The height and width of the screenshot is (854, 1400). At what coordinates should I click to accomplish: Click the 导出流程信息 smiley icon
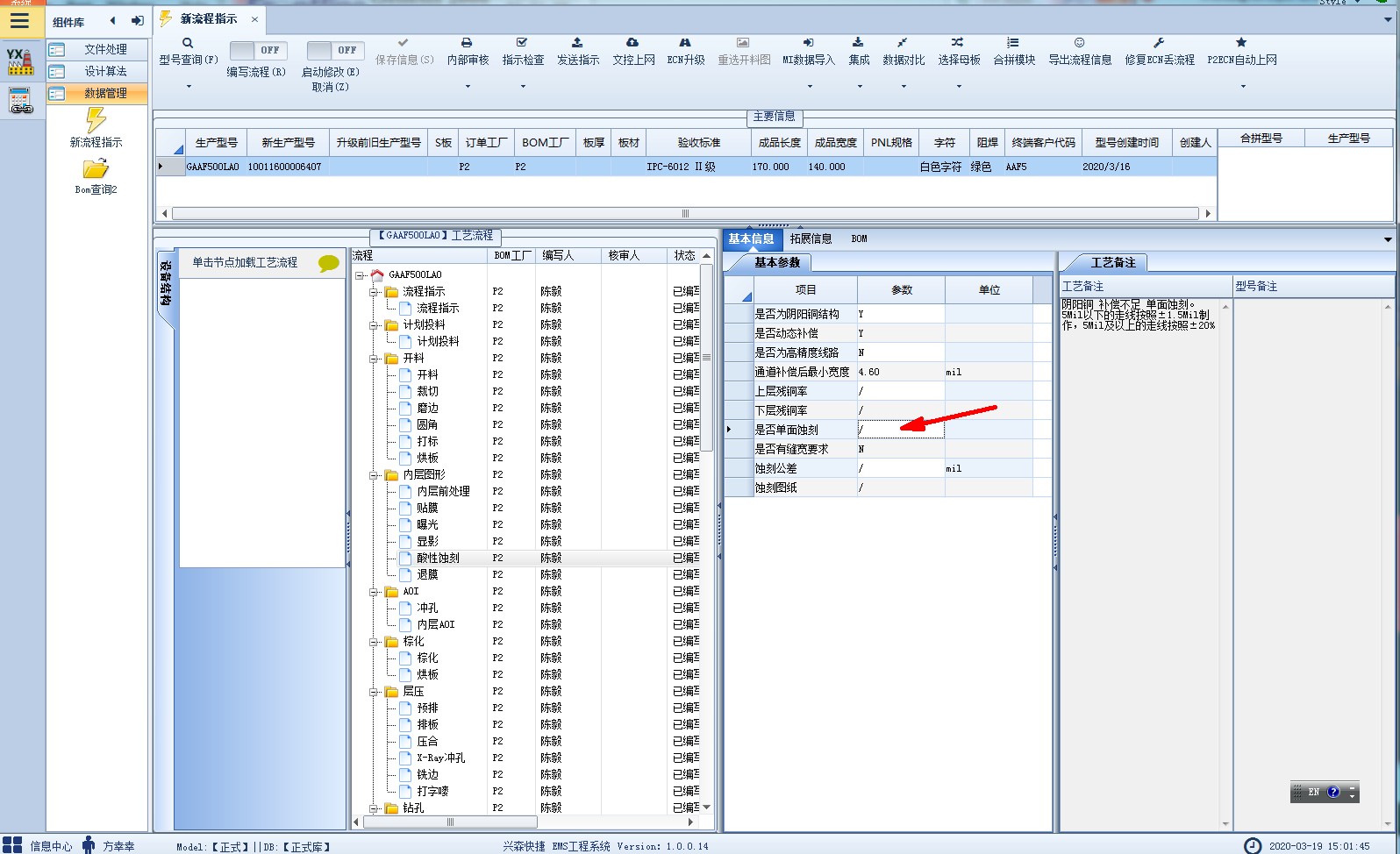[x=1080, y=42]
